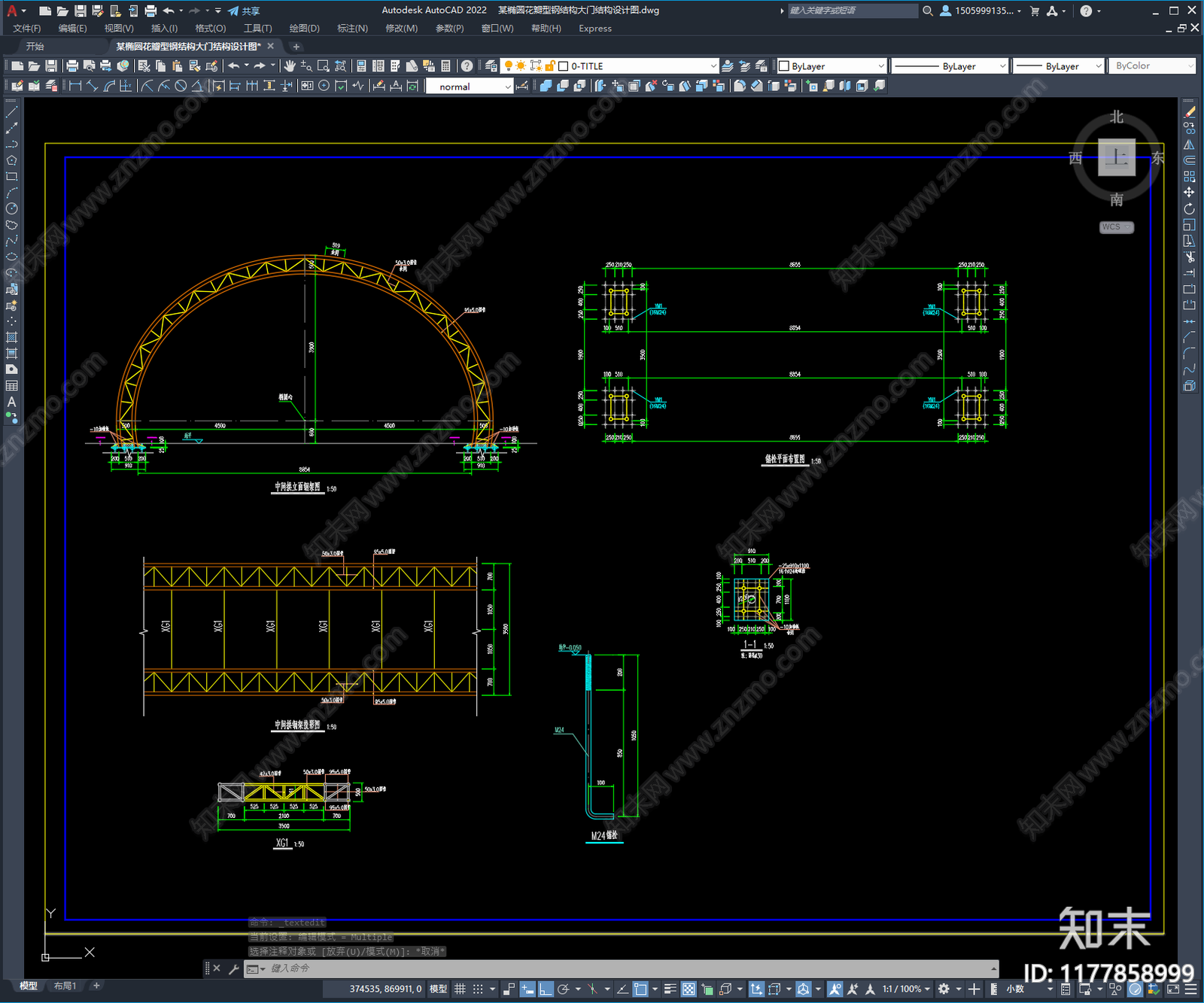Activate the Move modify tool
The image size is (1204, 1003).
(x=1189, y=193)
